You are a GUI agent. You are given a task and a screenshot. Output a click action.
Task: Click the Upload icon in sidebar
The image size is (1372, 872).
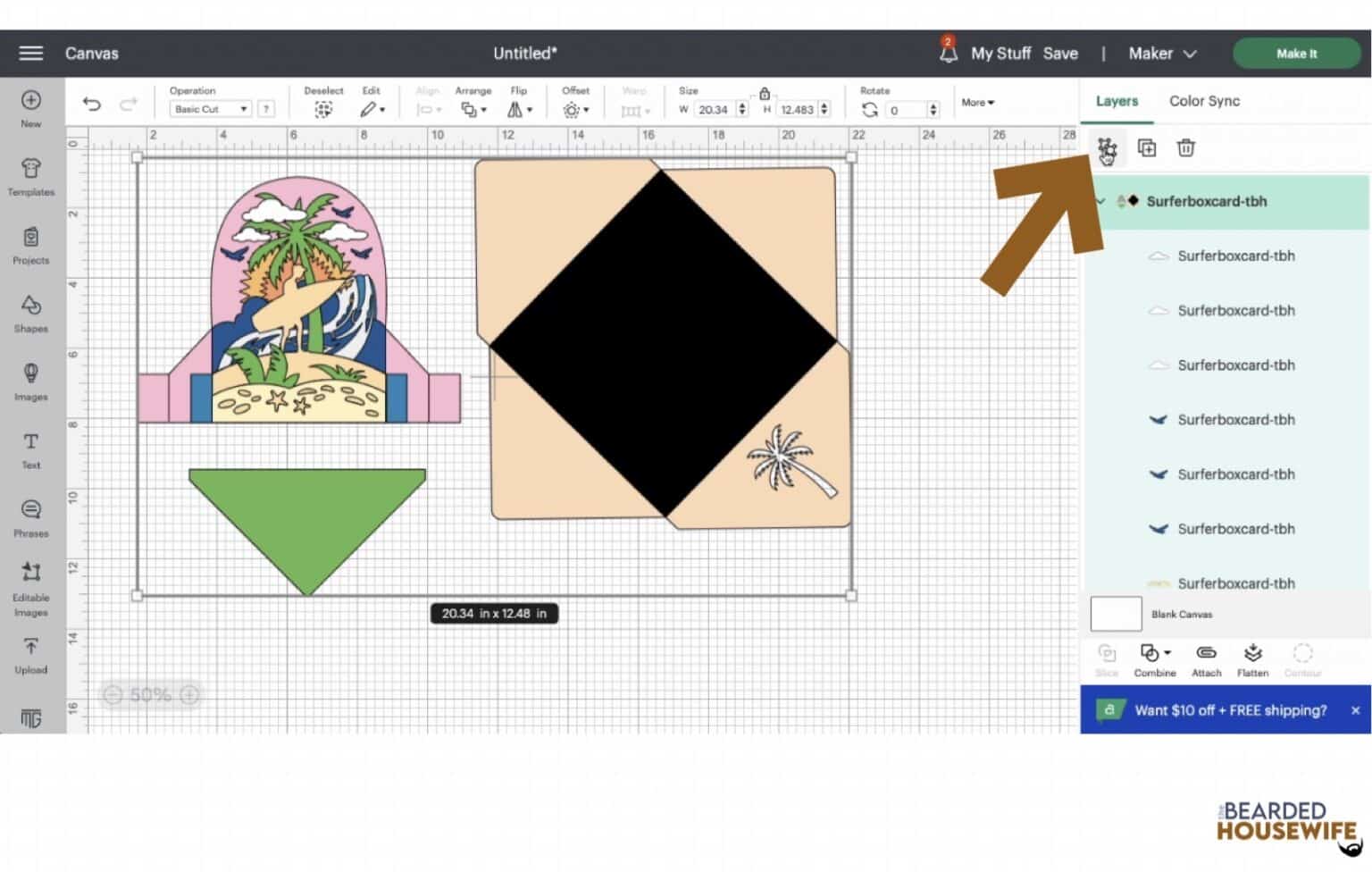[31, 654]
